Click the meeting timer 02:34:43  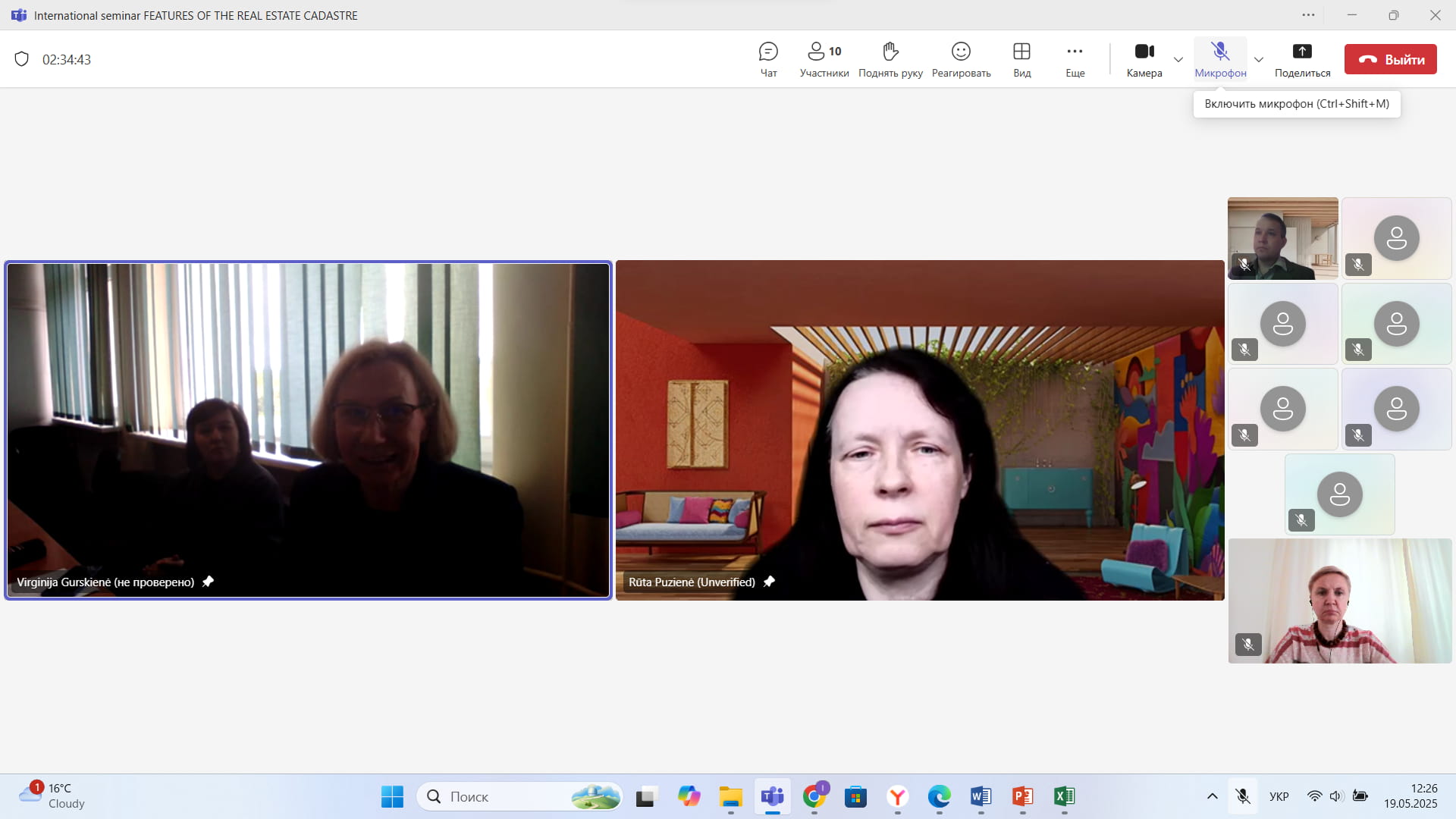[x=67, y=60]
